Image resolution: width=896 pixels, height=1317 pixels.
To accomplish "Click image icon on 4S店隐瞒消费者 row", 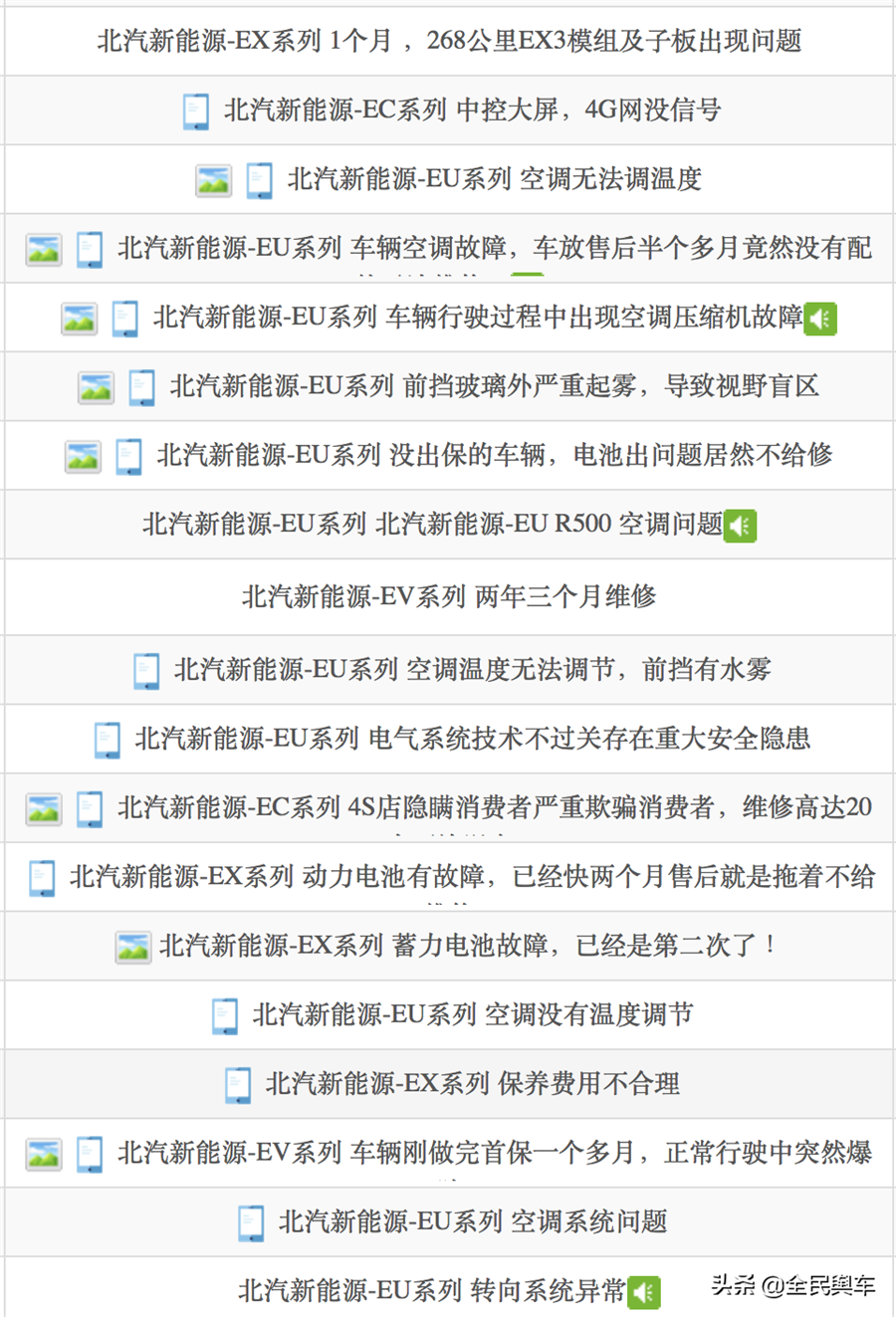I will 44,808.
